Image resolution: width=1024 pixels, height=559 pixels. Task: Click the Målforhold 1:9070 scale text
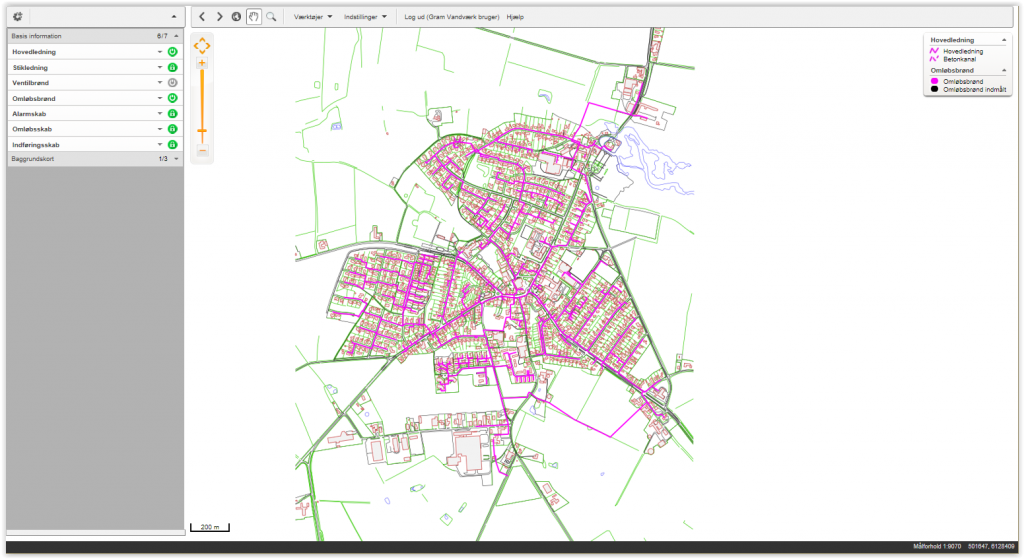point(937,547)
